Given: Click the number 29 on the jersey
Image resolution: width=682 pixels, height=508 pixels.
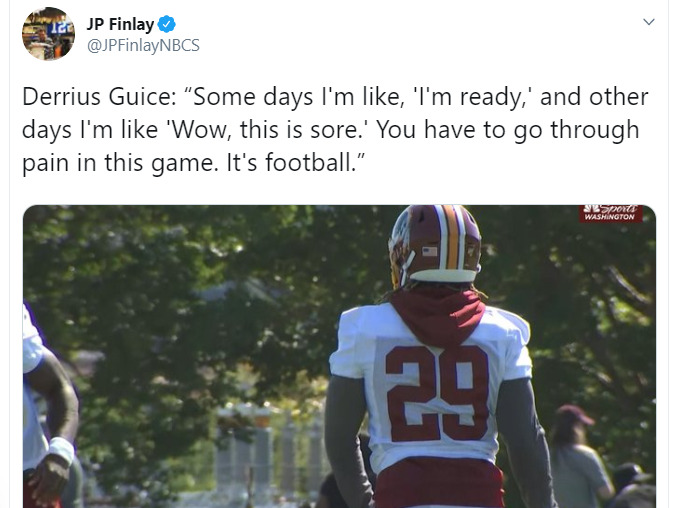Looking at the screenshot, I should [x=437, y=393].
